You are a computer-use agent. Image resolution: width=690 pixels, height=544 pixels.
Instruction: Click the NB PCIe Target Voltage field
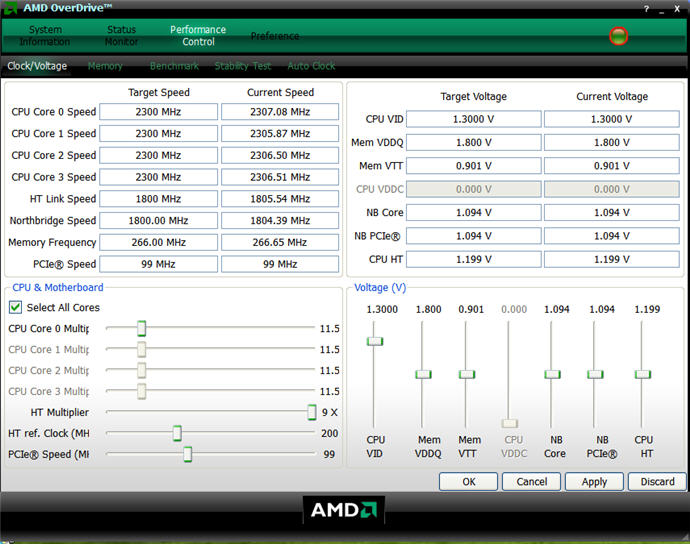click(473, 236)
